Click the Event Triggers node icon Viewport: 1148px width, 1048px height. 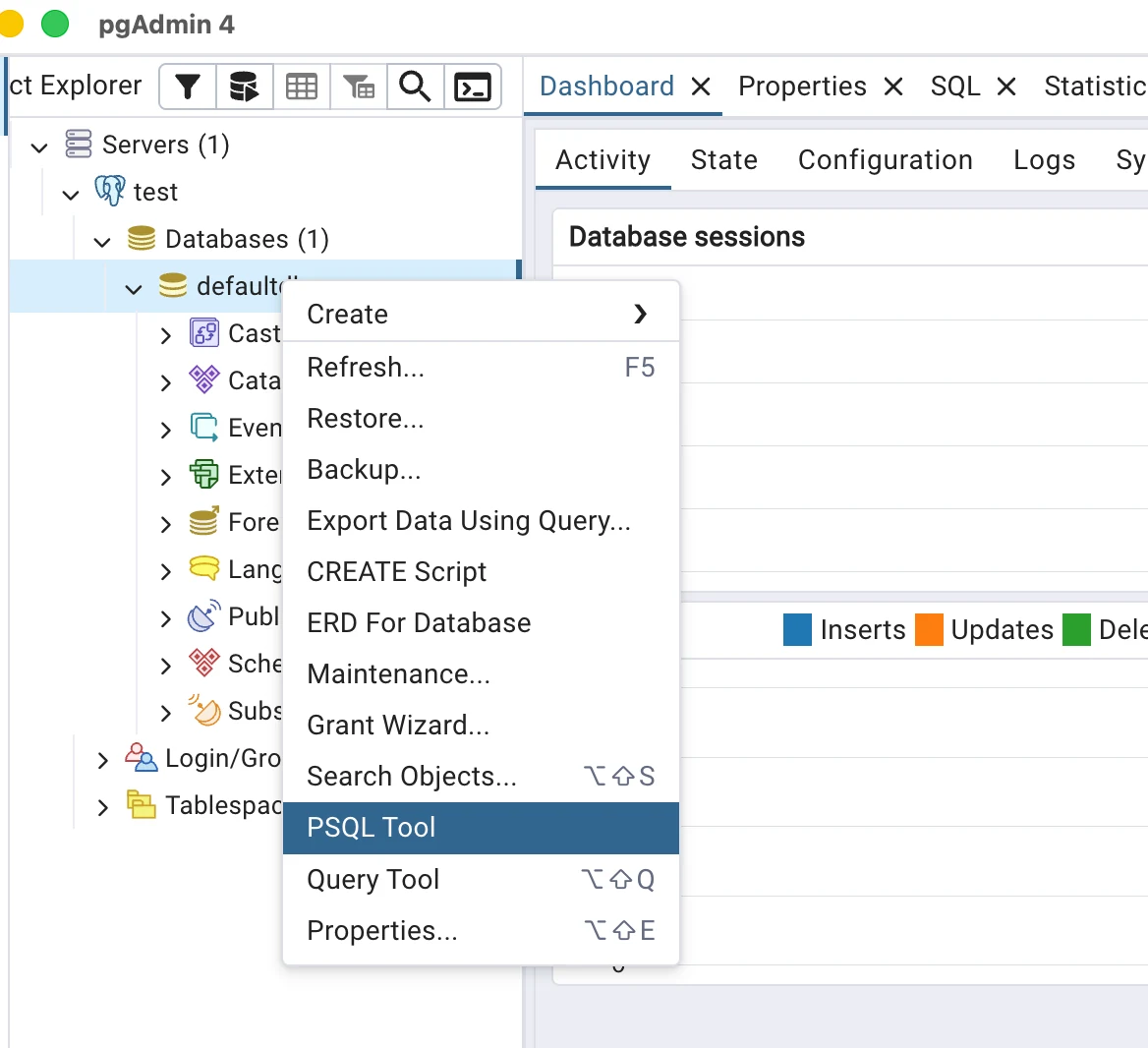[x=204, y=427]
